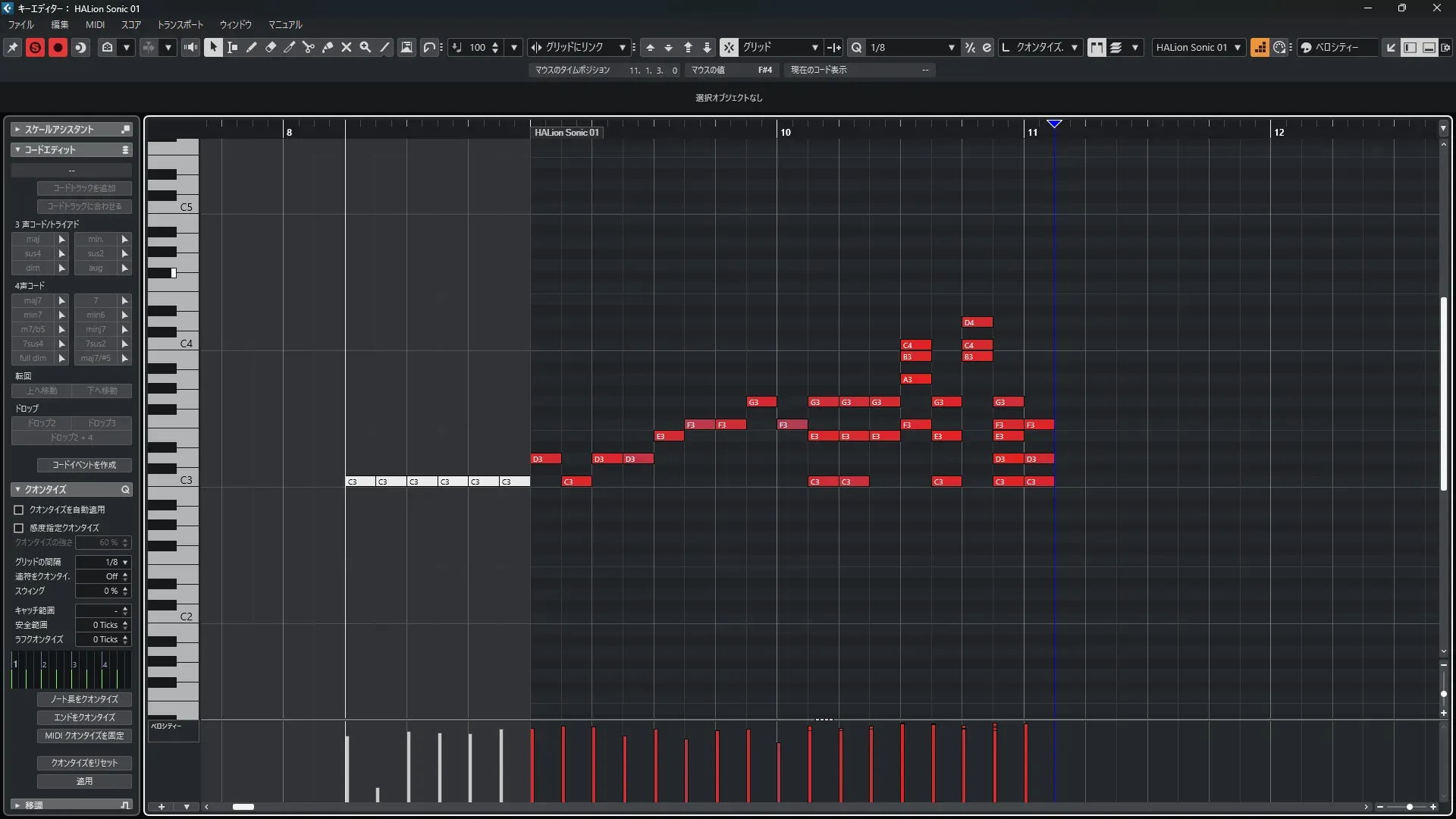This screenshot has height=819, width=1456.
Task: Click the クオンタイズをリセット button
Action: (84, 763)
